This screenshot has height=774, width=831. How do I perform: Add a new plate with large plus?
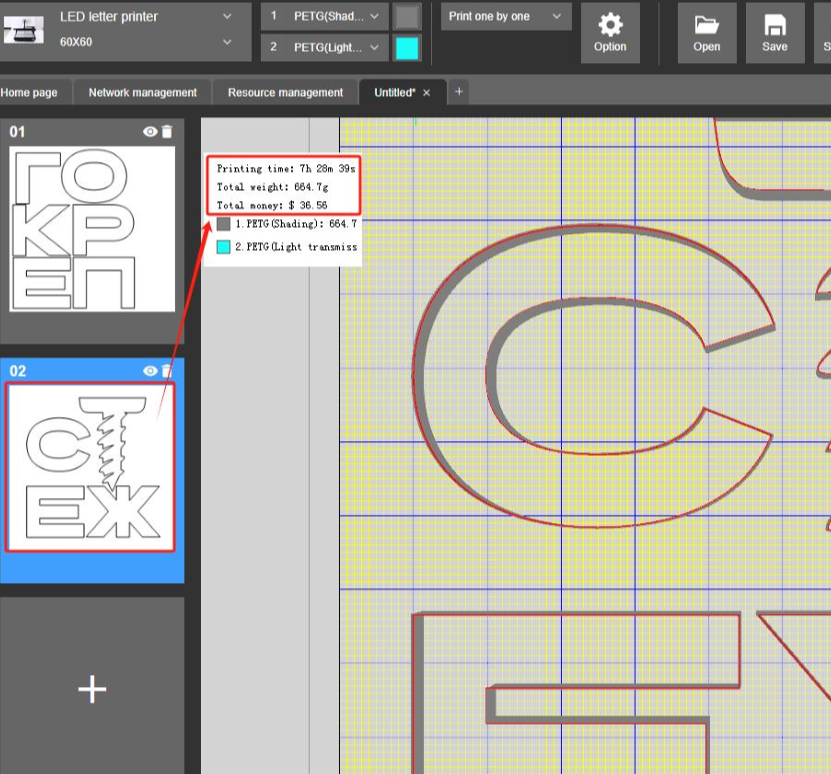(x=92, y=689)
